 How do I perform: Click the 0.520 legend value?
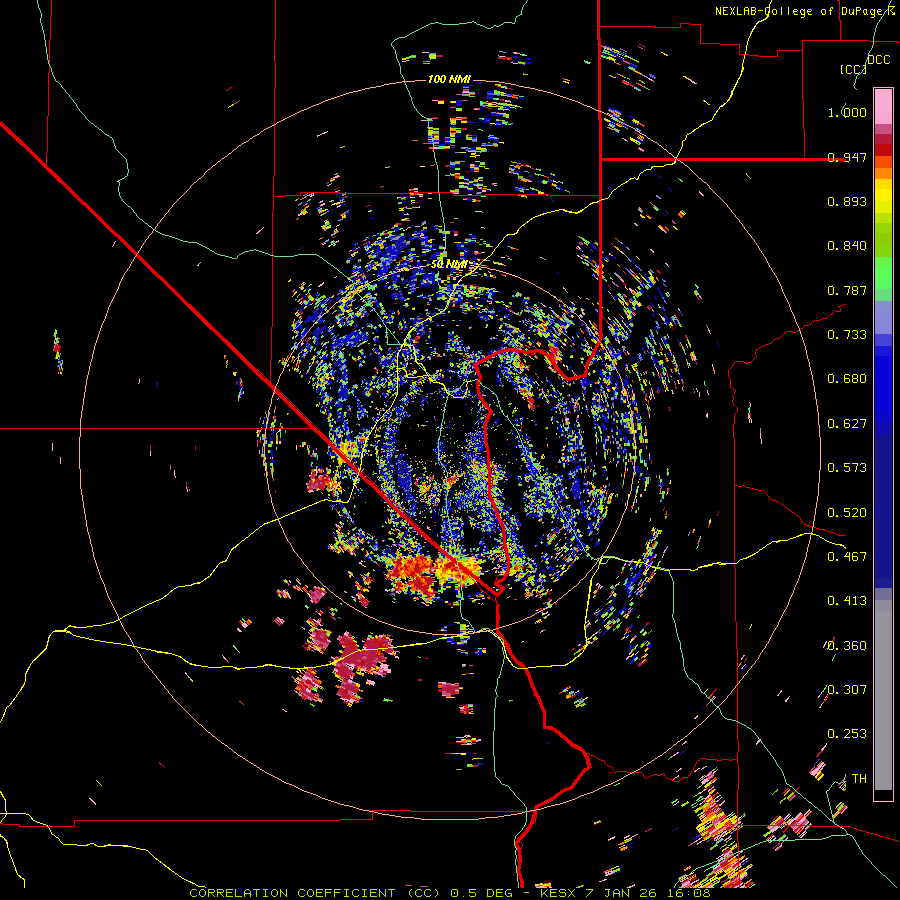click(x=847, y=513)
